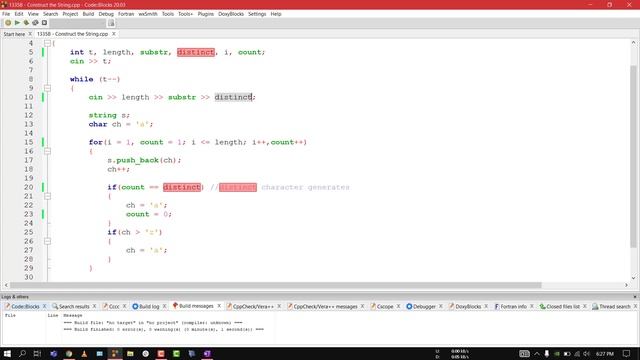Open the Build menu
This screenshot has height=360, width=640.
[x=88, y=14]
